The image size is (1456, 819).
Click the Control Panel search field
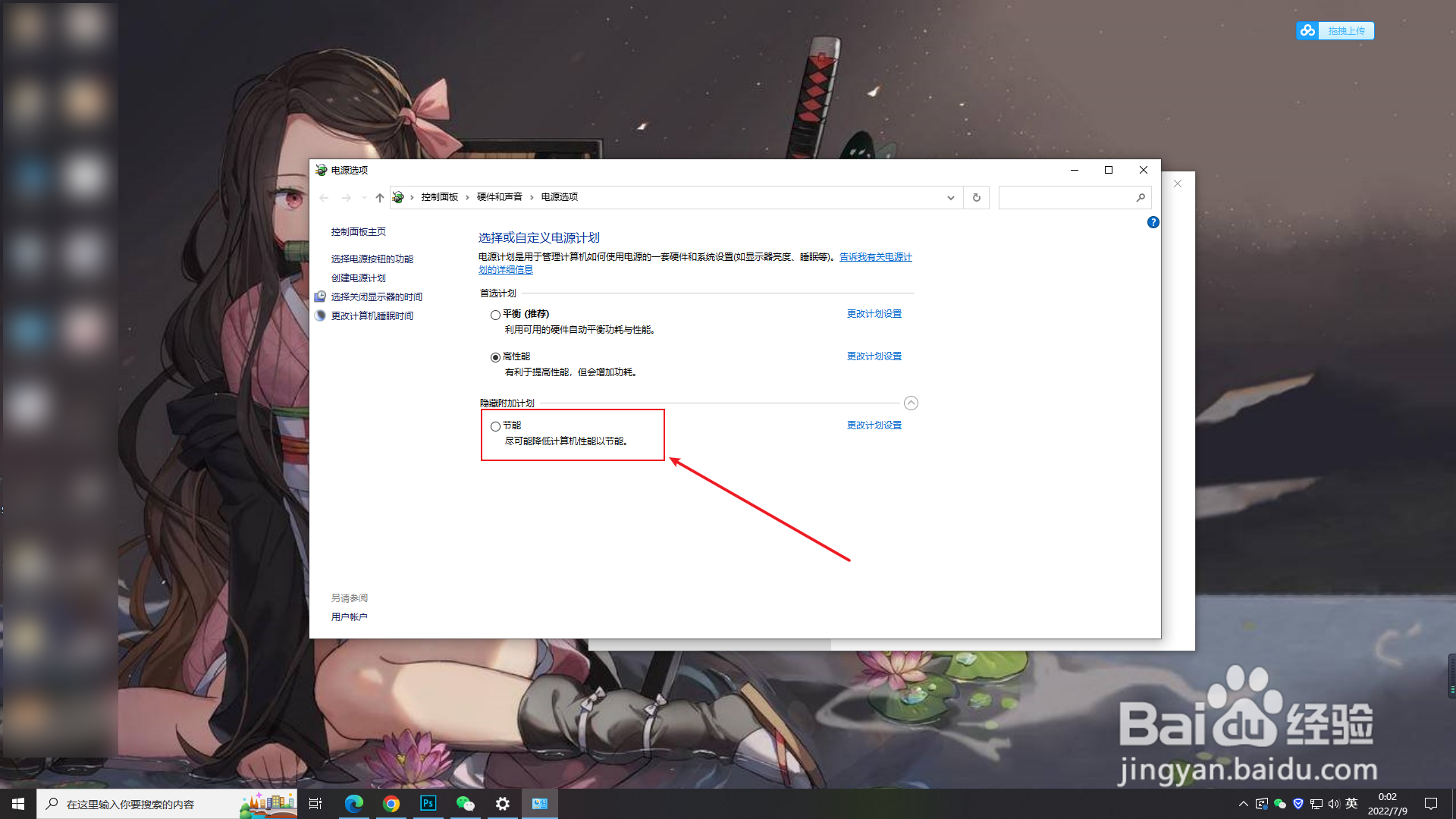1065,197
